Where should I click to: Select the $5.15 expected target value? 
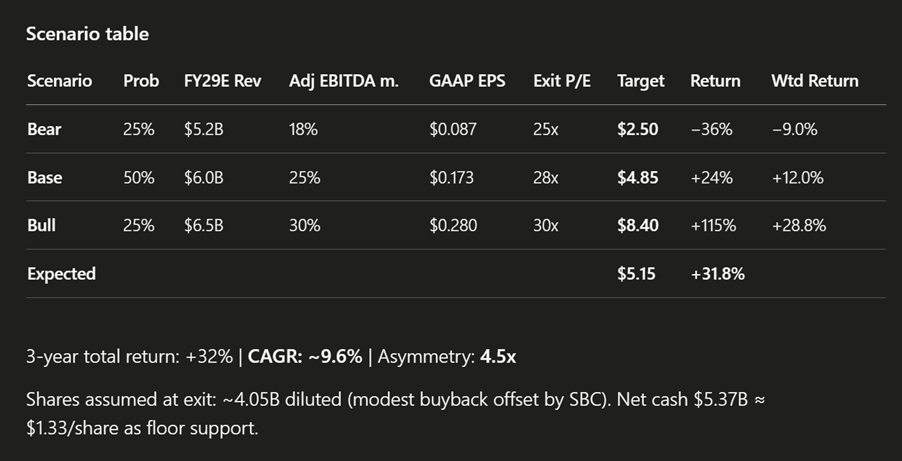(x=636, y=273)
